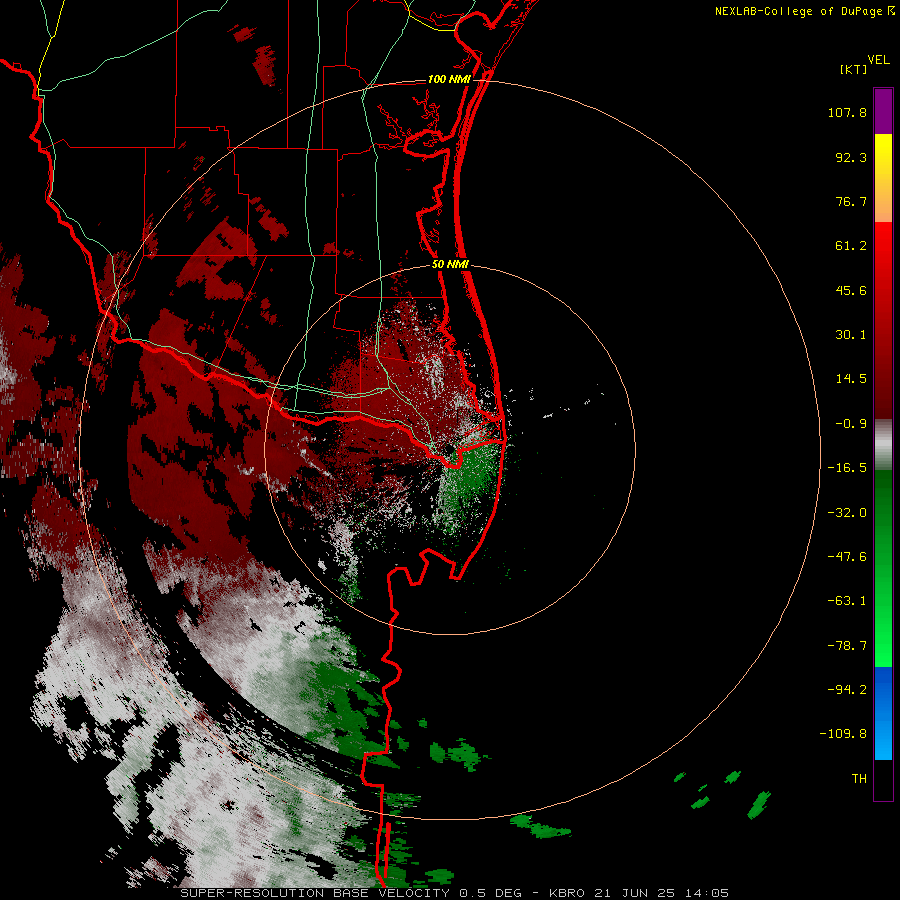
Task: Select the -94.2 velocity scale value
Action: 847,690
